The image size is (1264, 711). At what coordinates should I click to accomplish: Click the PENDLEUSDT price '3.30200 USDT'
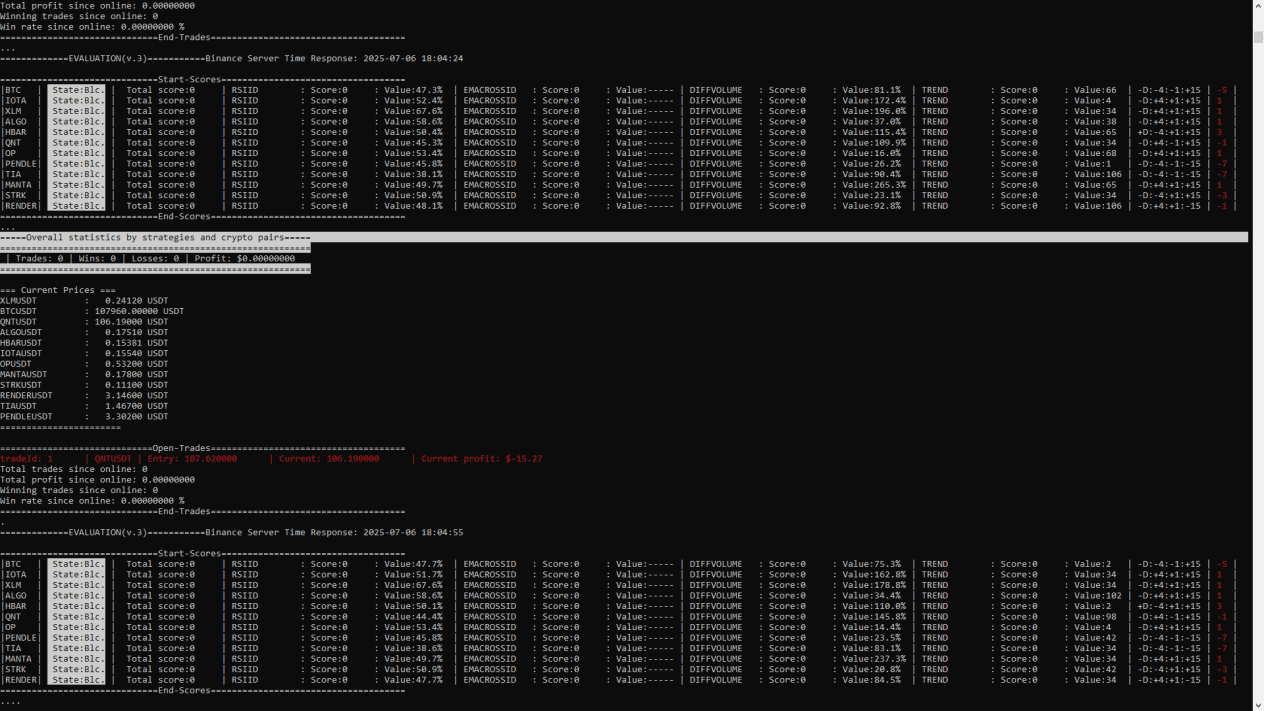pos(137,416)
